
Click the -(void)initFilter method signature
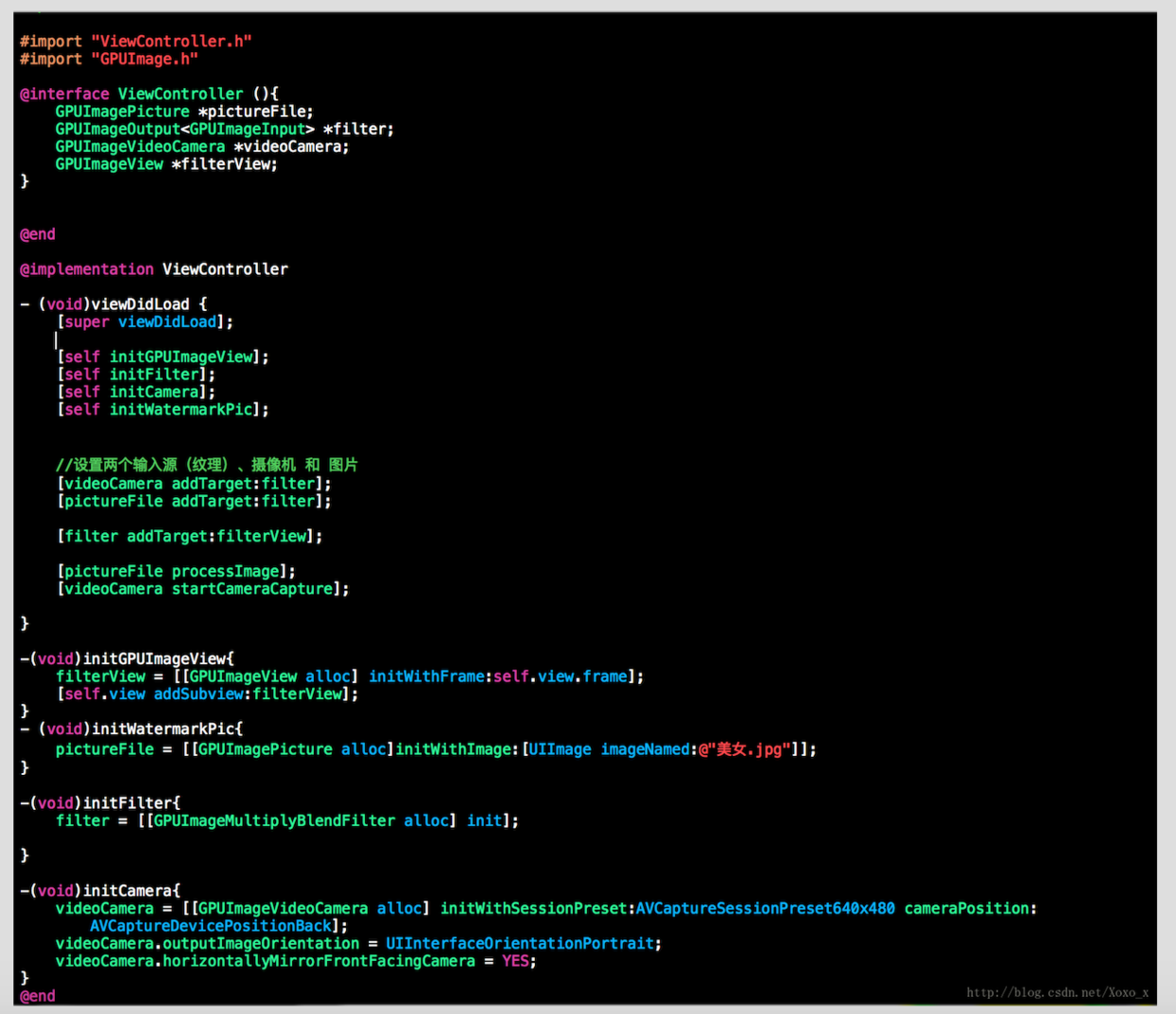(101, 803)
